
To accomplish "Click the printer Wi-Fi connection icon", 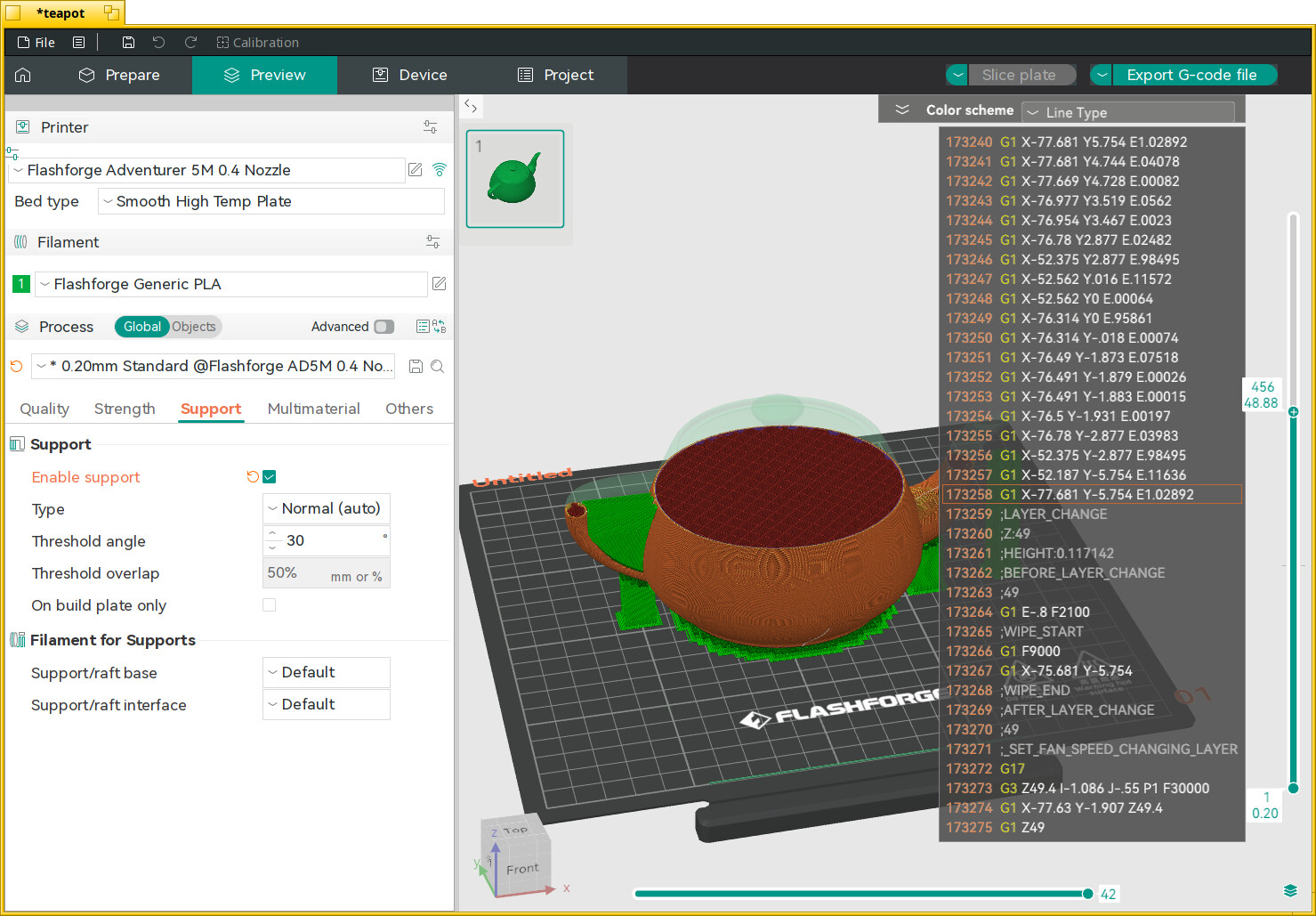I will click(440, 169).
